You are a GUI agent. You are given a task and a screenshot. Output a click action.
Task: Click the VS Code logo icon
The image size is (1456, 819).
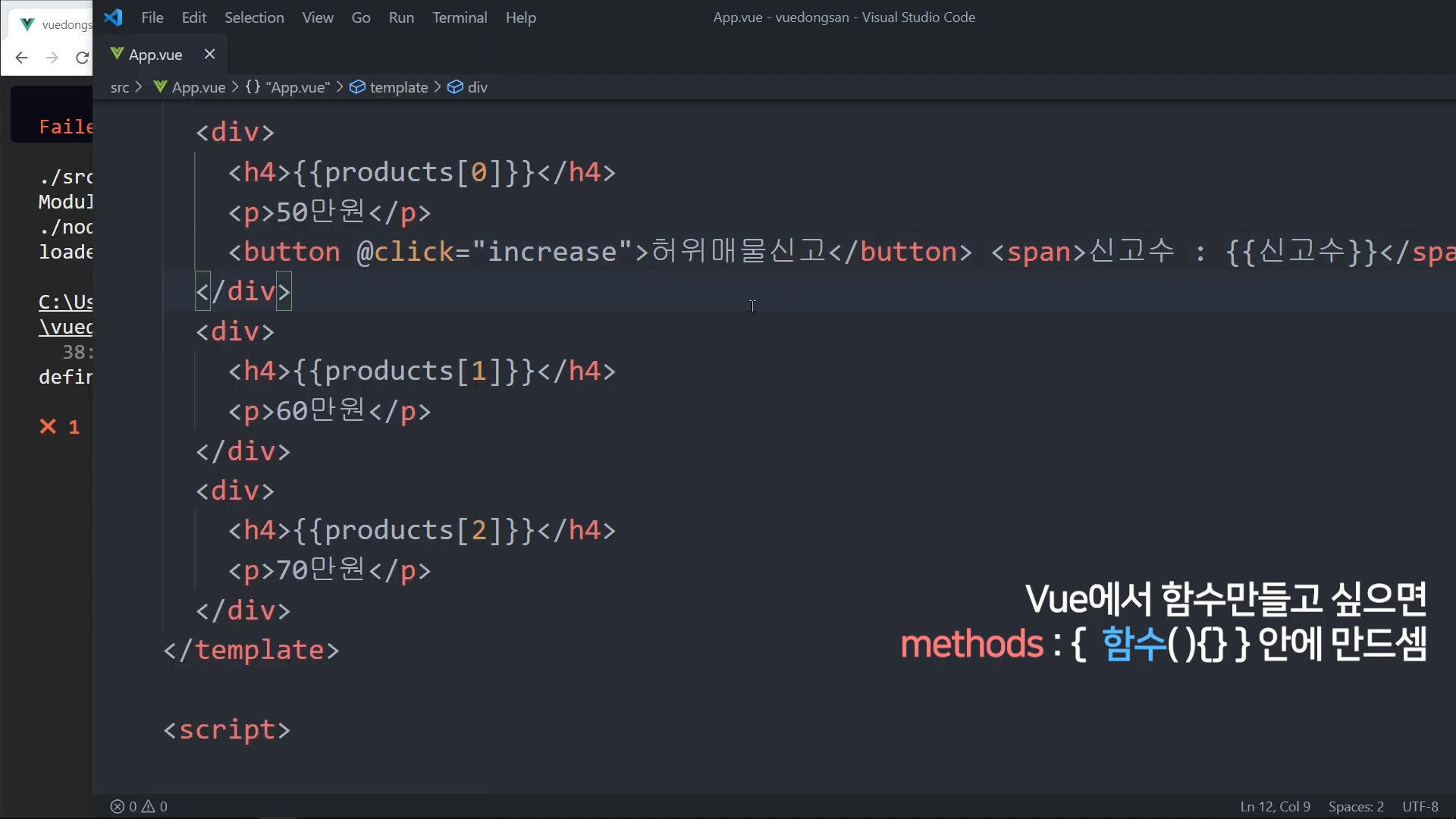113,17
